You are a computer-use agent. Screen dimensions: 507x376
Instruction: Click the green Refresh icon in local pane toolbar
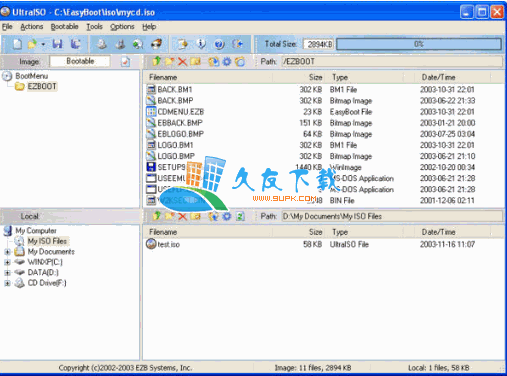click(240, 216)
